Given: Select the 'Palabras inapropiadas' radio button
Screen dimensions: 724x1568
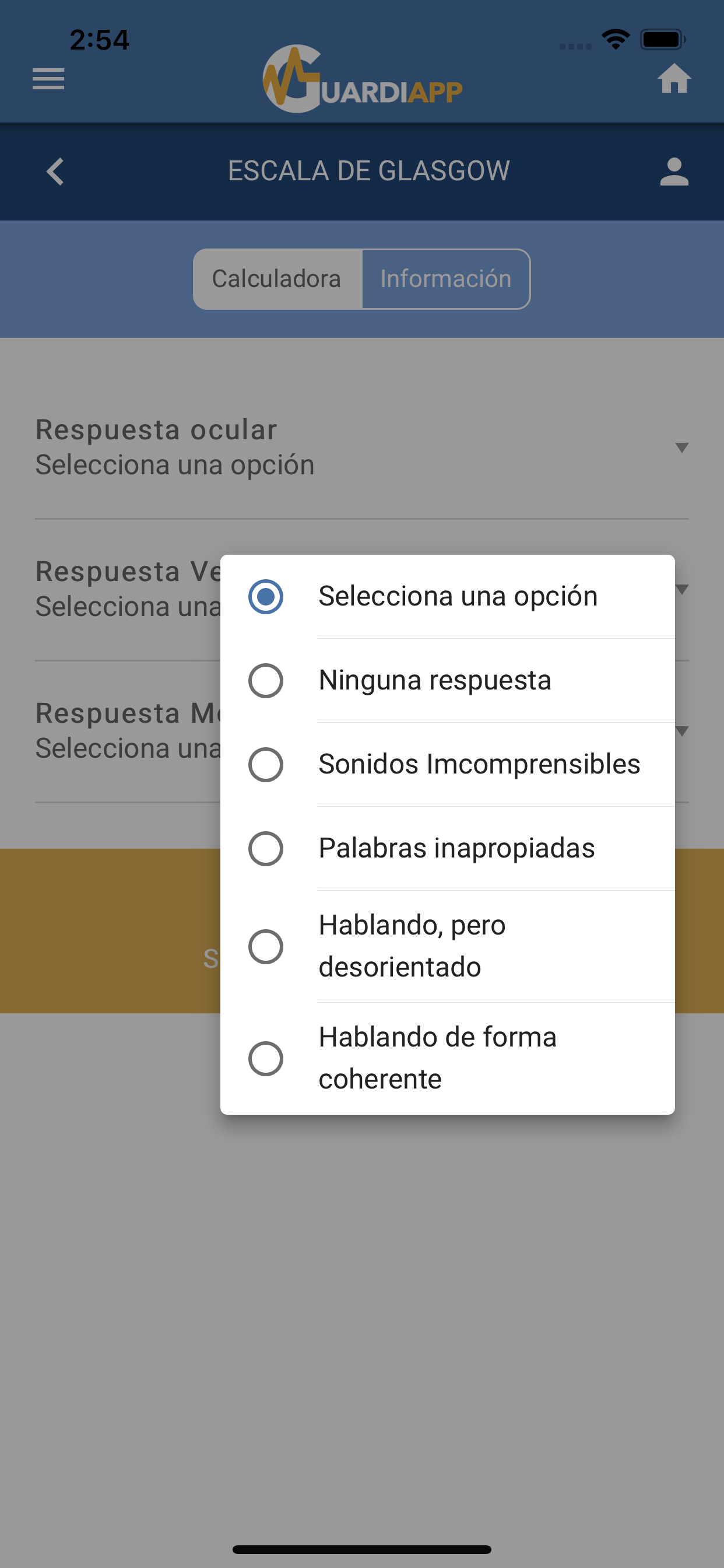Looking at the screenshot, I should (266, 849).
